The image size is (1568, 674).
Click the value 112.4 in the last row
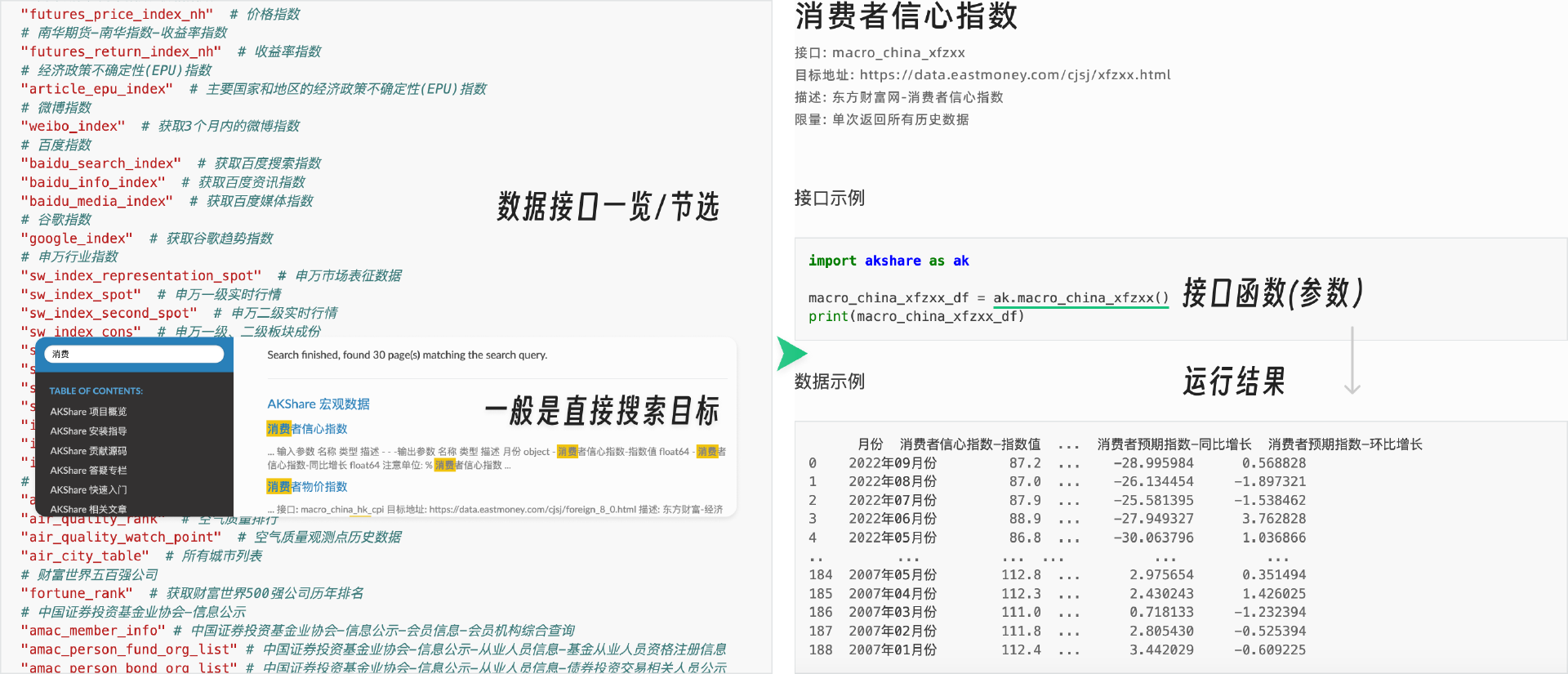tap(1022, 650)
